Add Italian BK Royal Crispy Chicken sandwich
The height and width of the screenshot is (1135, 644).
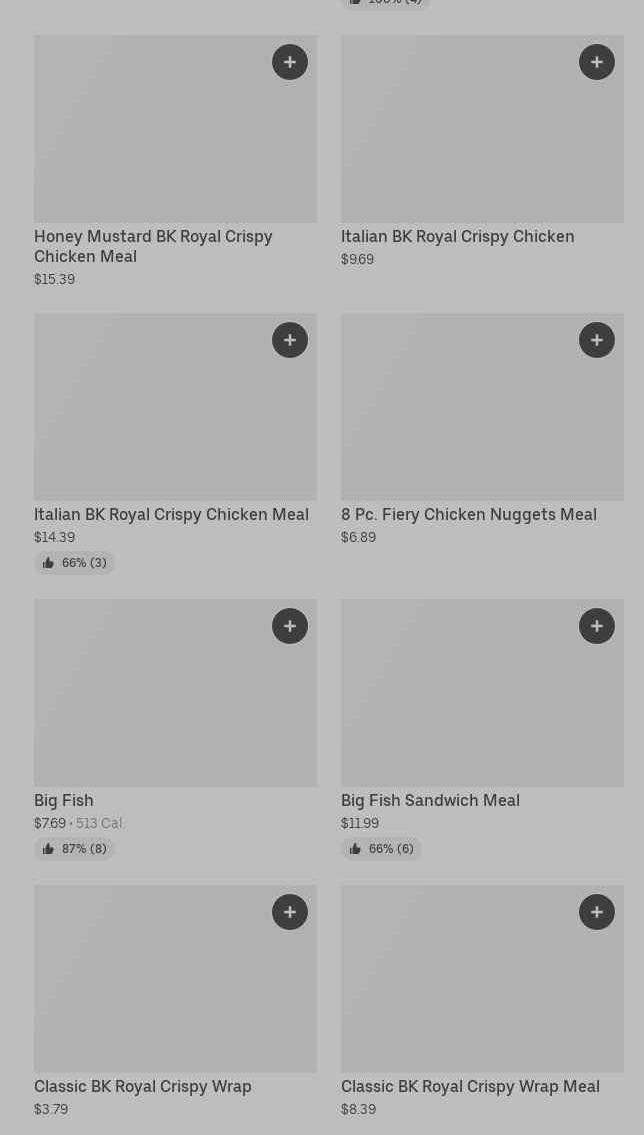597,62
